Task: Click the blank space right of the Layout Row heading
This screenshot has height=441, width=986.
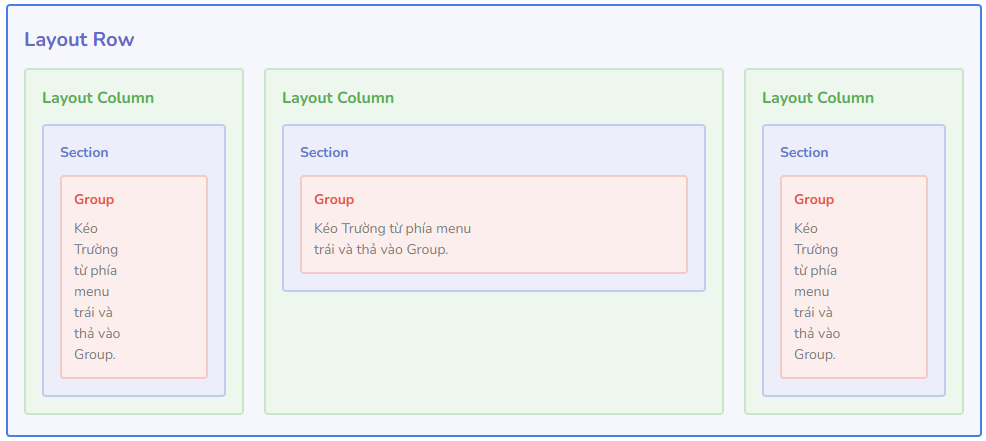Action: click(550, 40)
